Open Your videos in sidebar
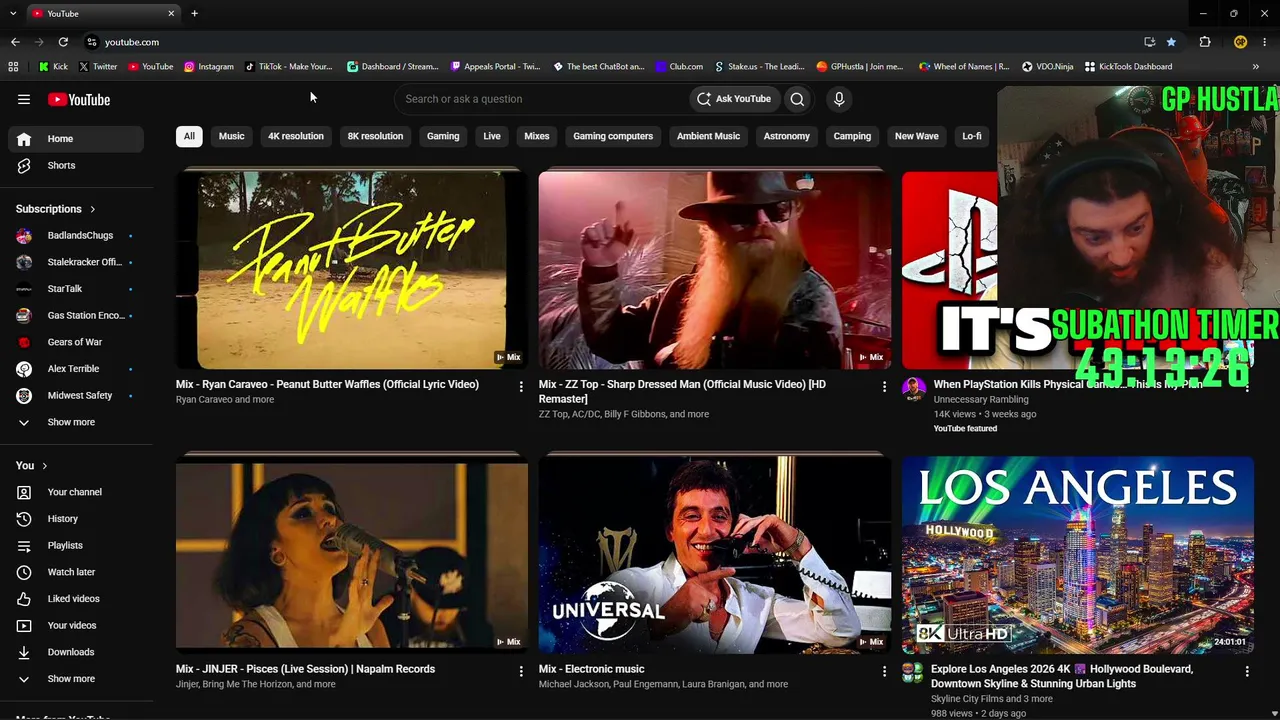This screenshot has width=1280, height=720. 76,625
